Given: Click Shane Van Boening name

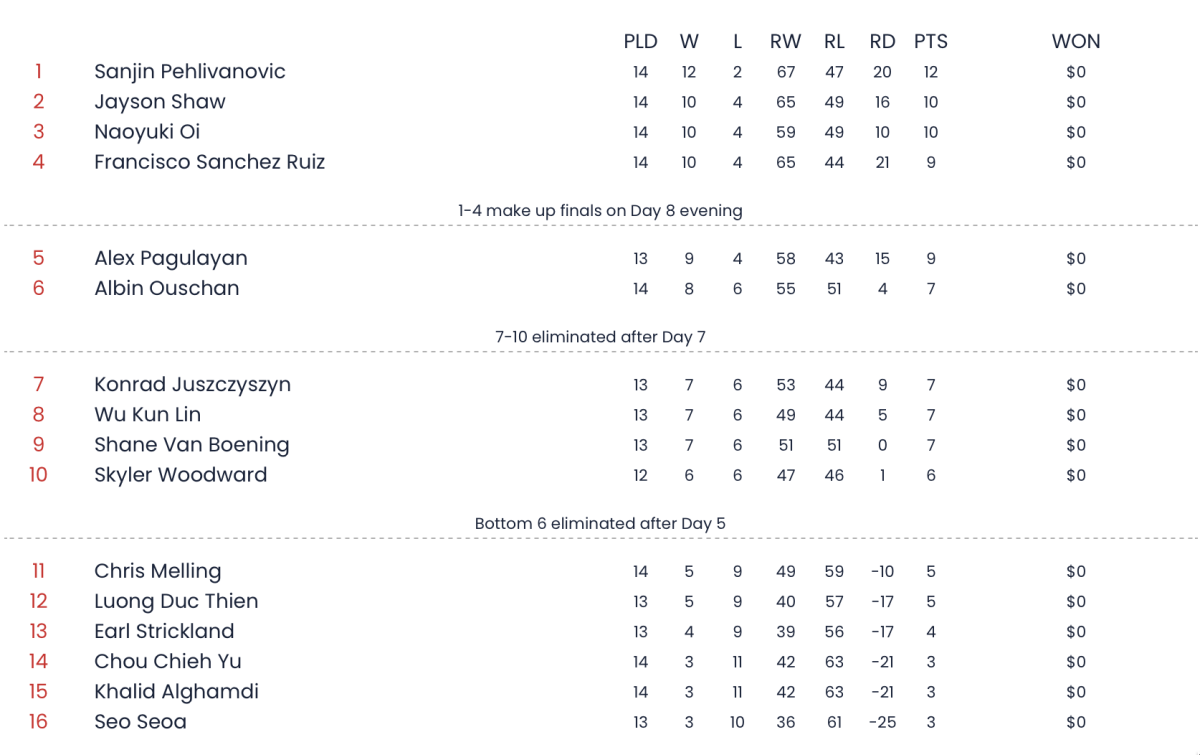Looking at the screenshot, I should (x=192, y=445).
